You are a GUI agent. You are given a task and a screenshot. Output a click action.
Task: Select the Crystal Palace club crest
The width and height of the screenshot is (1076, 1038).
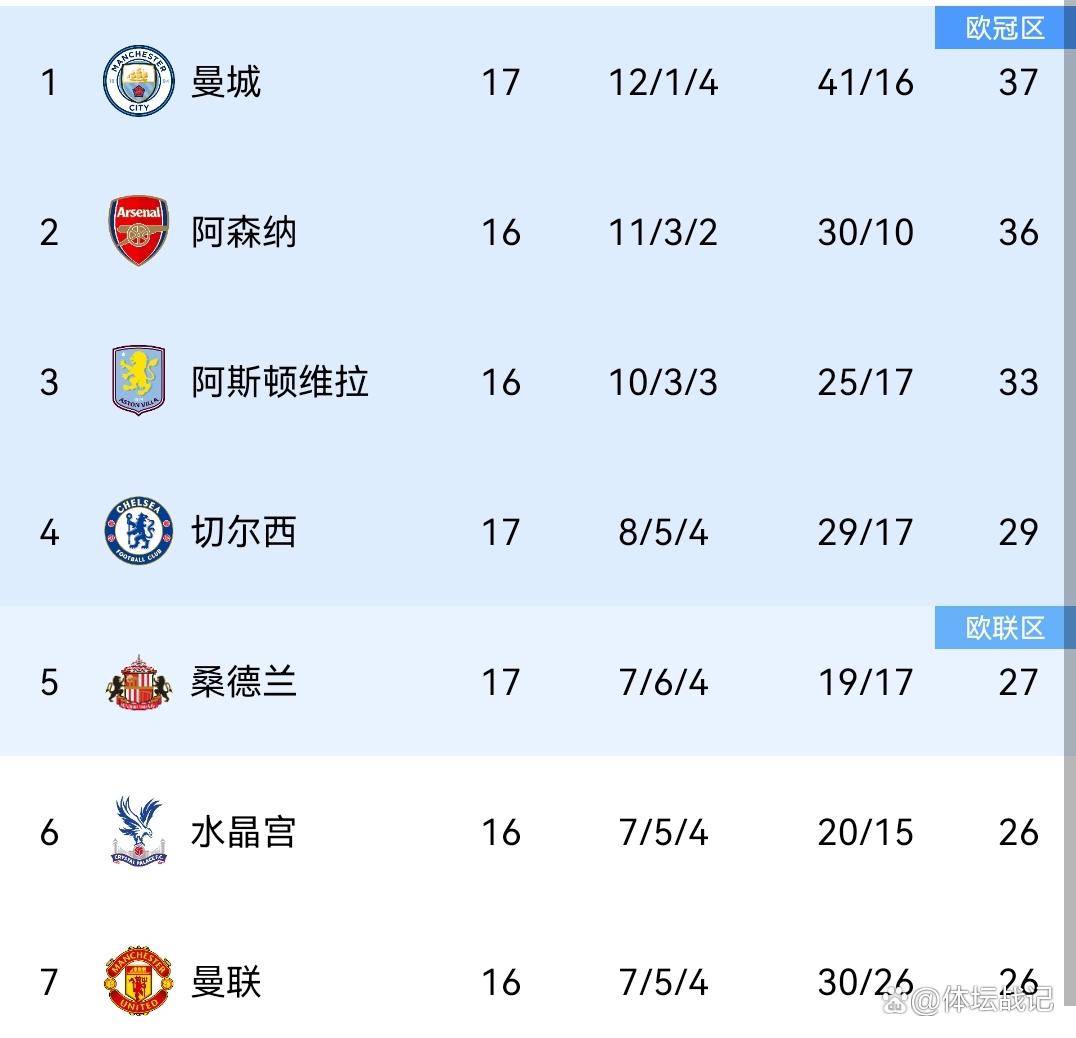[x=139, y=831]
